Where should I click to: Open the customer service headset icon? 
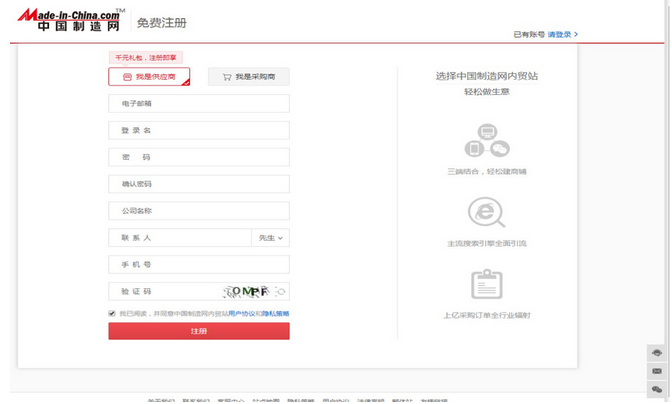pyautogui.click(x=657, y=353)
